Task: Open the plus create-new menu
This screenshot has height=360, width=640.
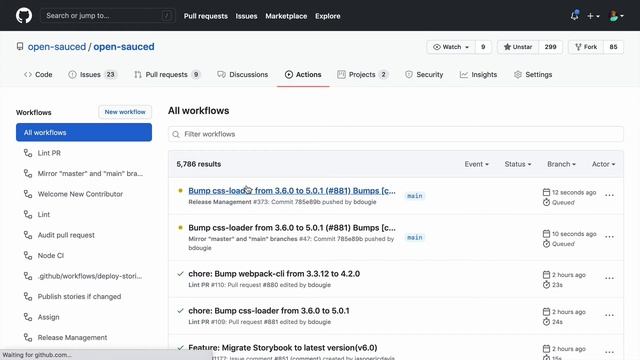Action: 593,16
